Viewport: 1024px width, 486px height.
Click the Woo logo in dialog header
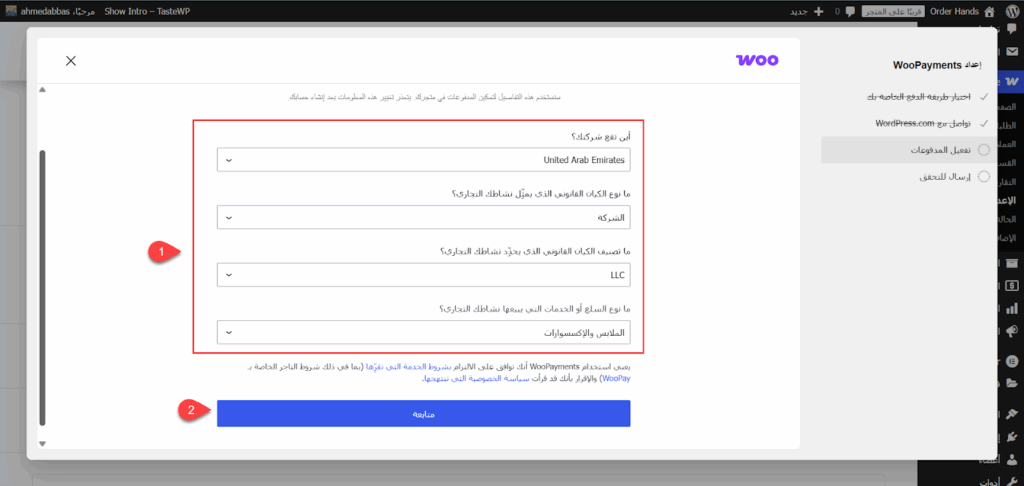tap(758, 61)
